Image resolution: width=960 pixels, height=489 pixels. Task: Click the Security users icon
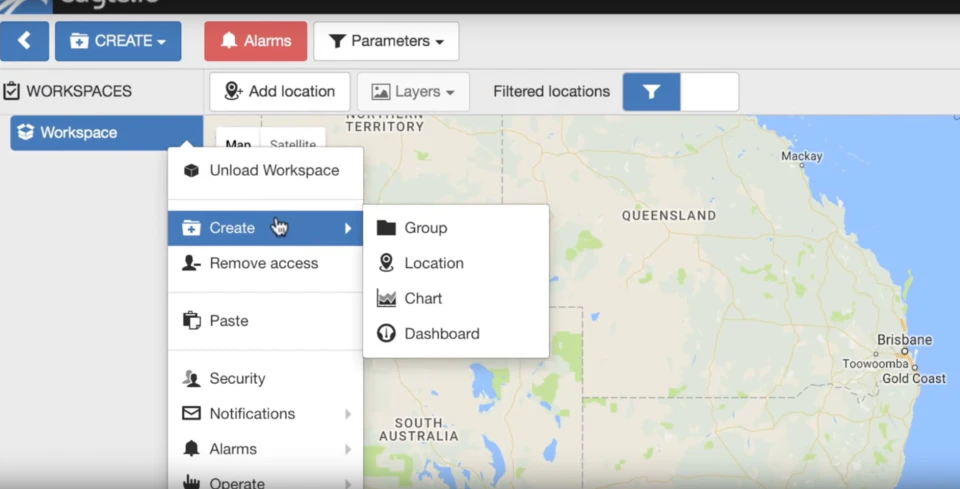pos(191,378)
